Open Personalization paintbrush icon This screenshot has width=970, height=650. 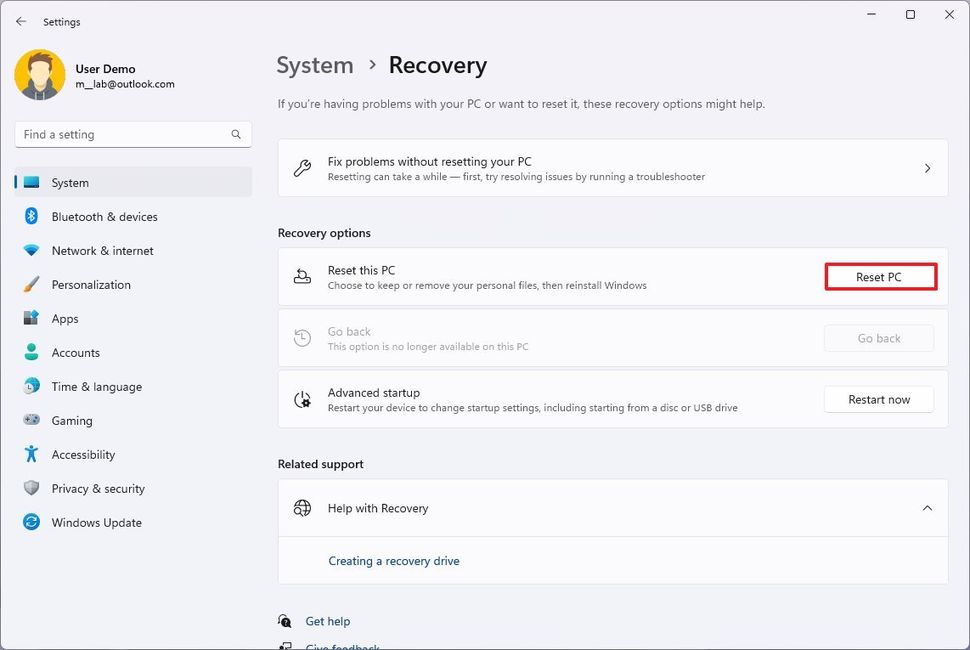click(x=31, y=285)
